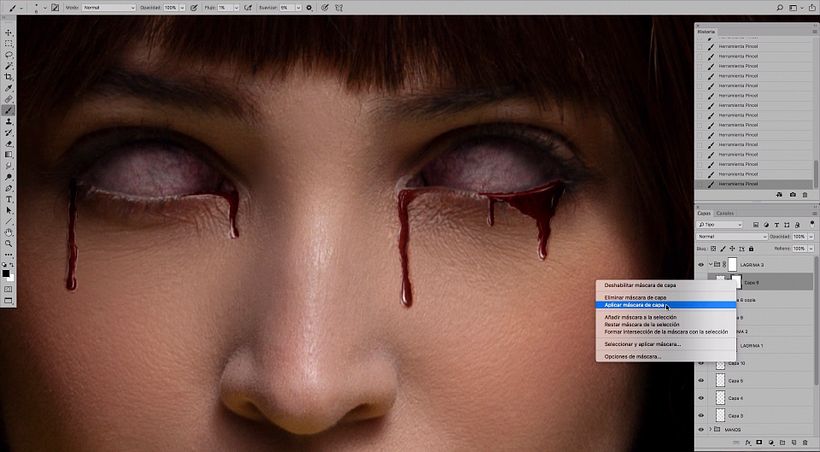The image size is (820, 452).
Task: Open the layer filter Tipo dropdown
Action: click(x=720, y=224)
